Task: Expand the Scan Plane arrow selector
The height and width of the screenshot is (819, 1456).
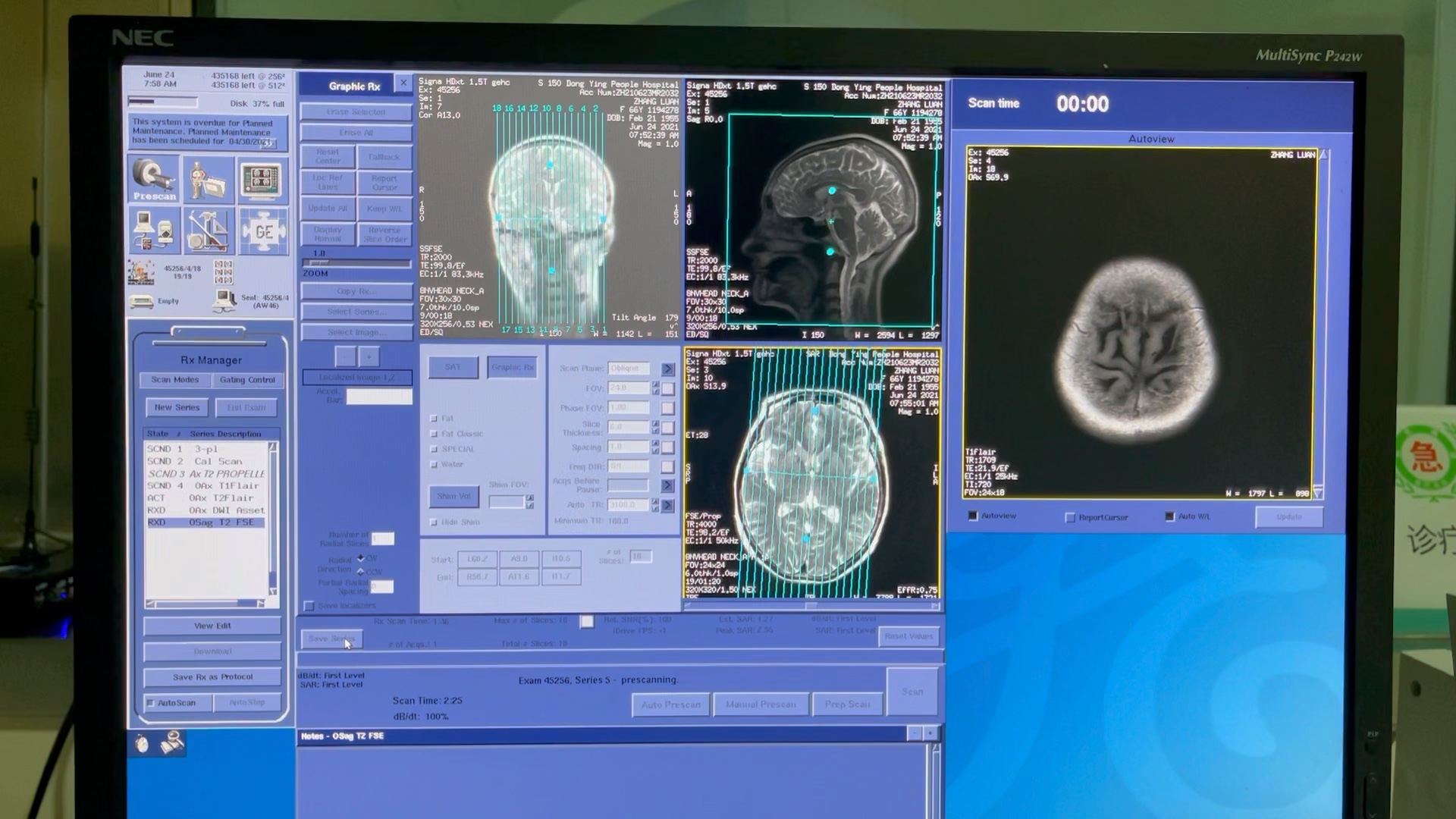Action: [667, 369]
